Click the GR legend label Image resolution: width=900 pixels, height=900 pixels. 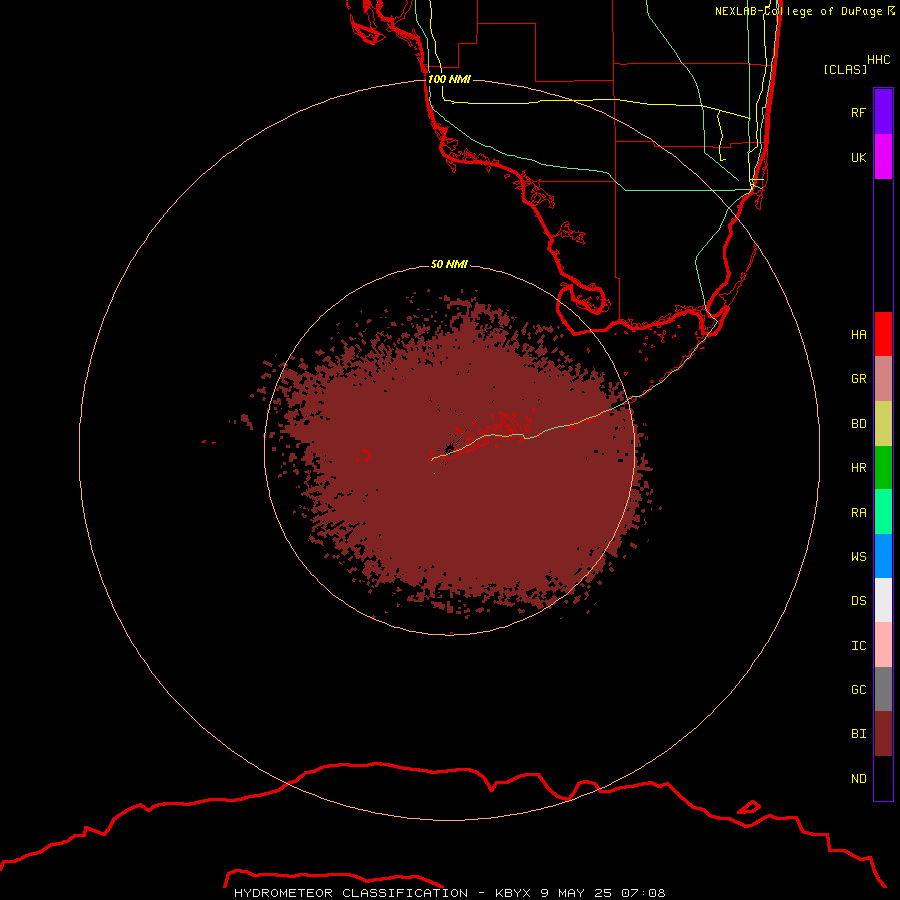pyautogui.click(x=858, y=379)
